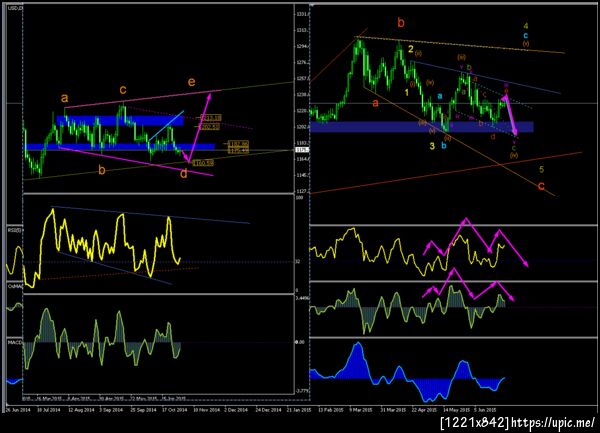Click the '9 Mar 2015' date label
600x433 pixels.
361,410
